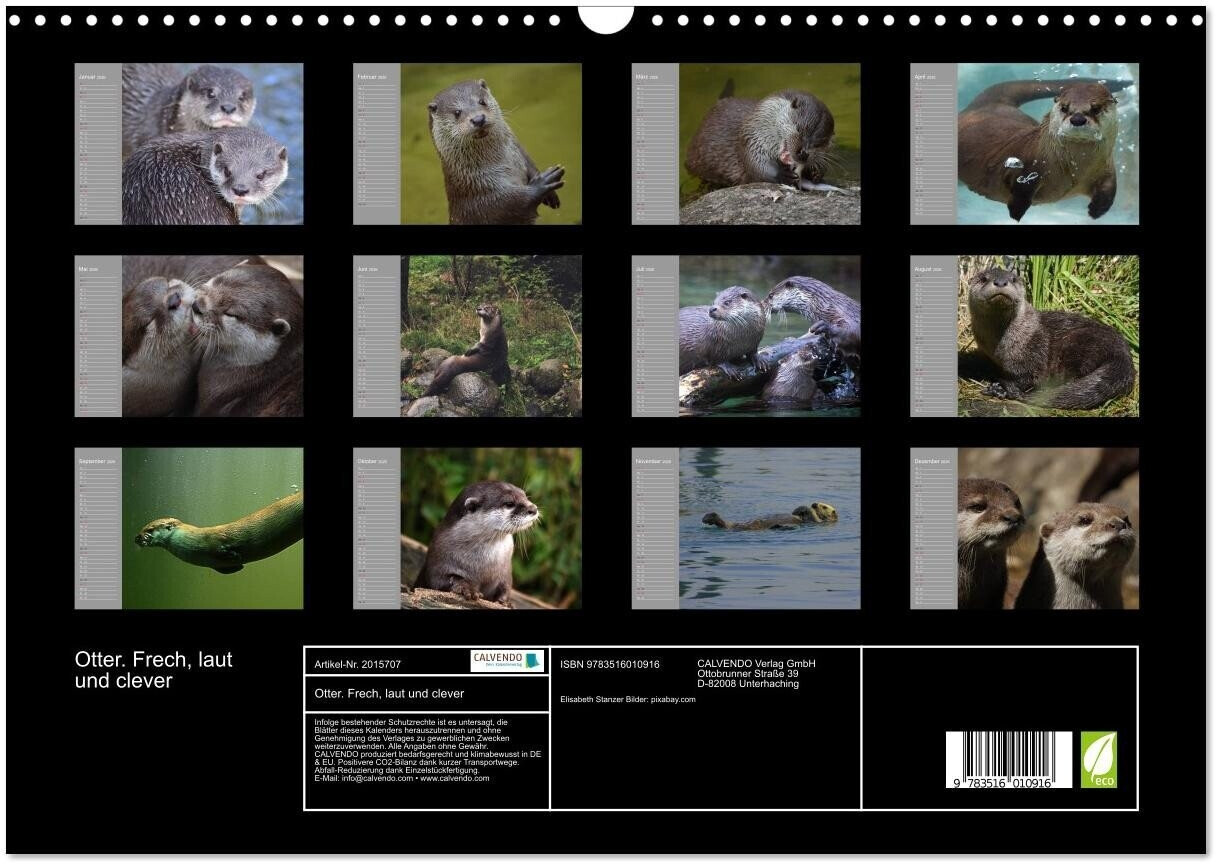Click the hanging hole at top center
1216x864 pixels.
click(606, 19)
